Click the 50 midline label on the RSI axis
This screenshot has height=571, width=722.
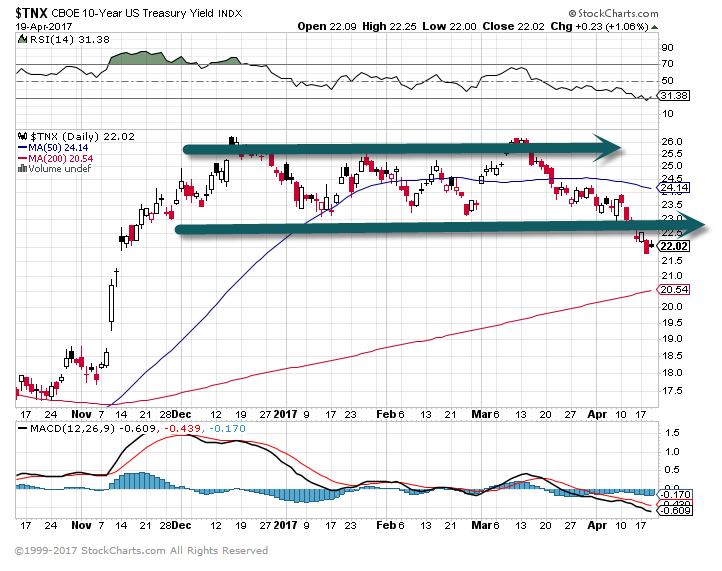tap(667, 81)
